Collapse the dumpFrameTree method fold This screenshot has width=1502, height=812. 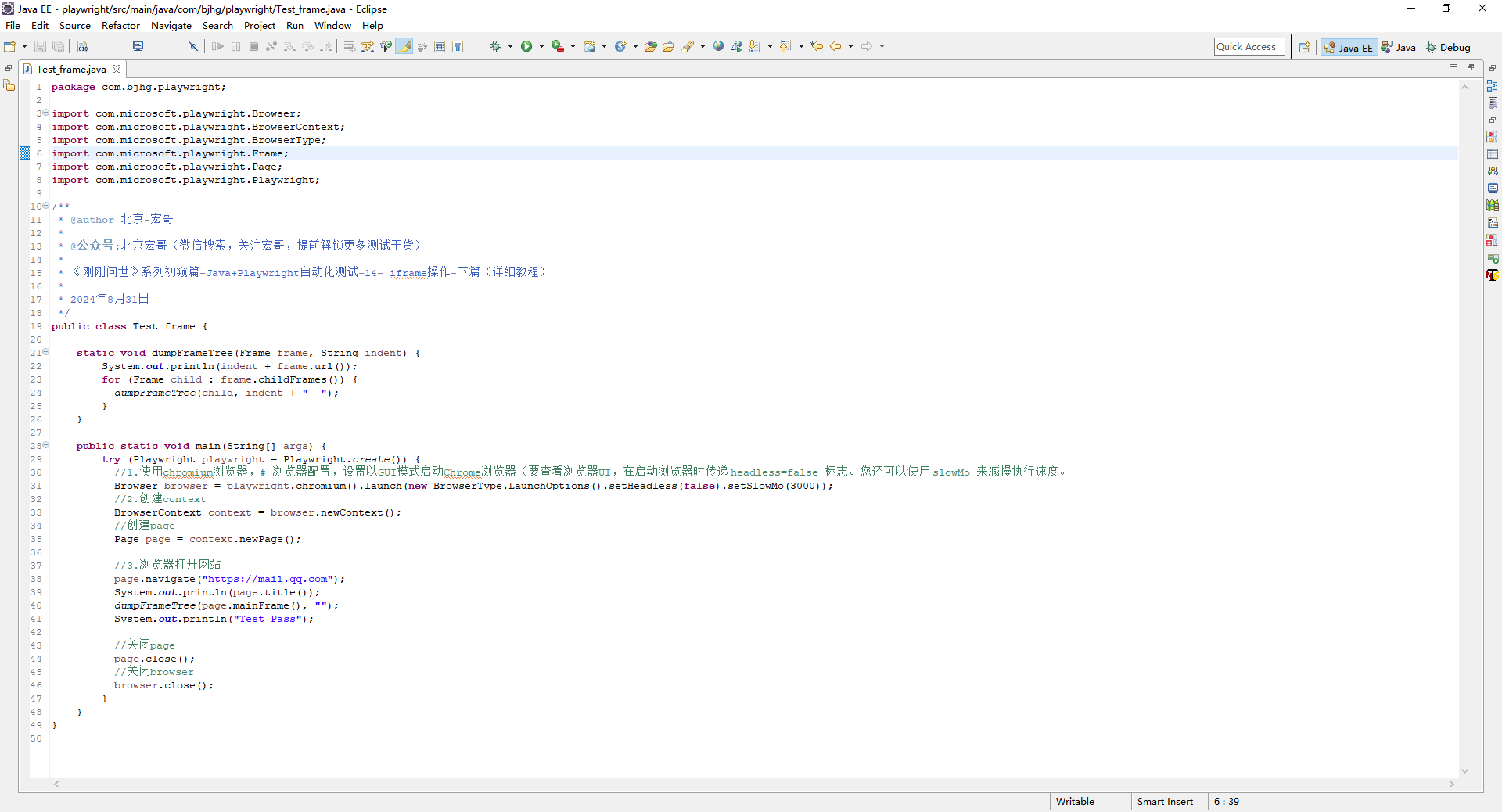click(x=45, y=353)
